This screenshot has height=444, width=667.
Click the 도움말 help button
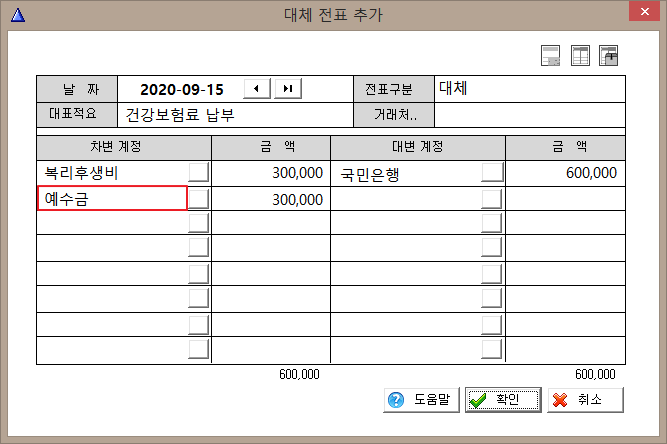[422, 400]
